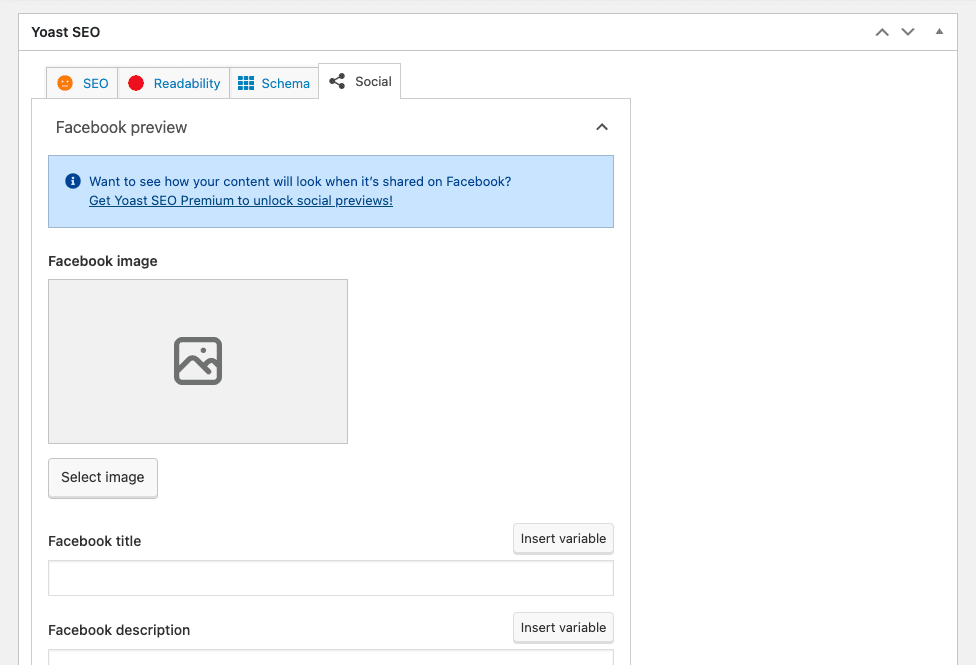Open Get Yoast SEO Premium link
The width and height of the screenshot is (976, 665).
click(241, 200)
